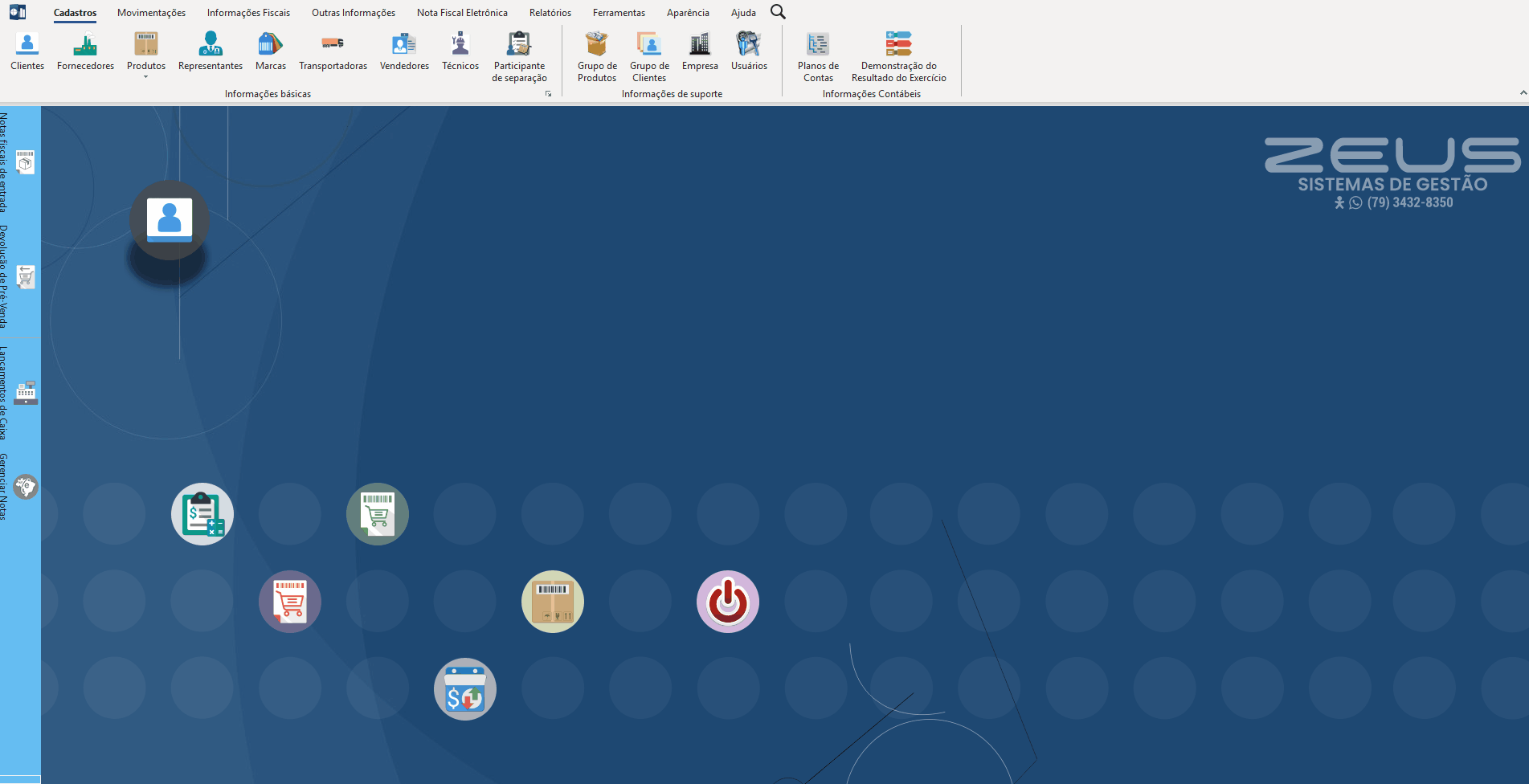Open Participante de separação
1529x784 pixels.
tap(519, 57)
